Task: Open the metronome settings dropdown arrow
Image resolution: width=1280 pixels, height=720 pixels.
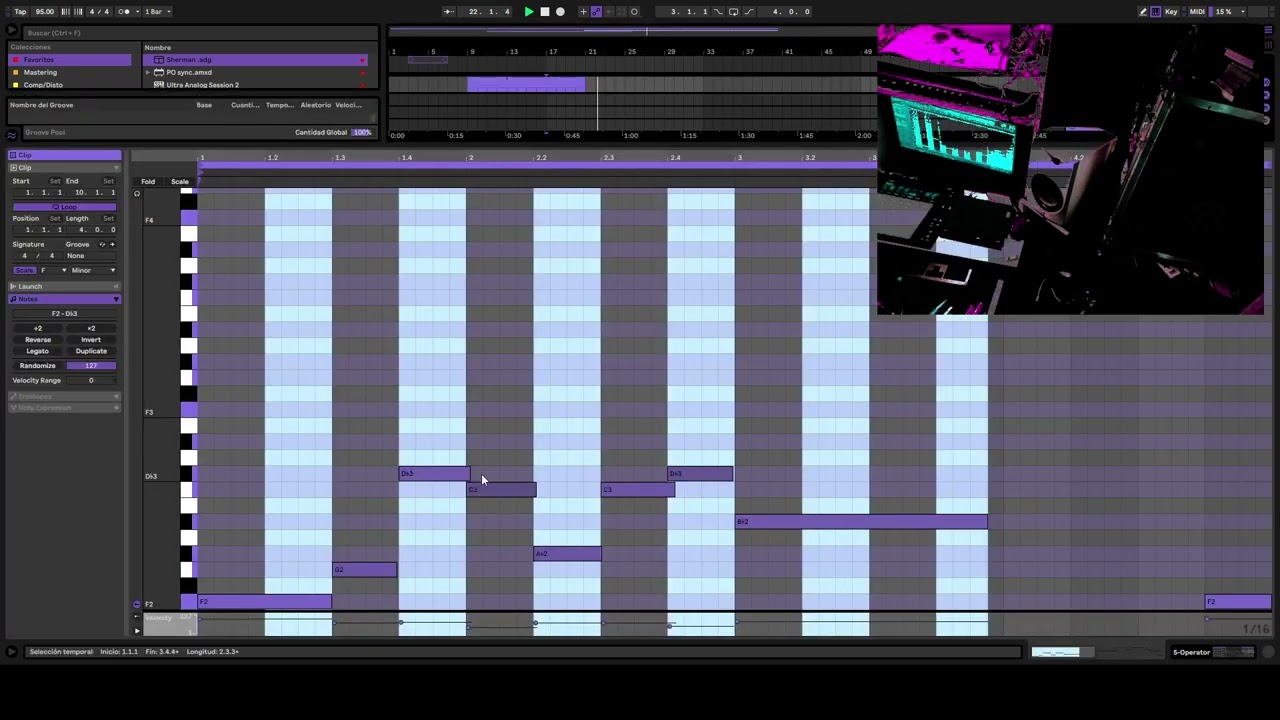Action: 138,12
